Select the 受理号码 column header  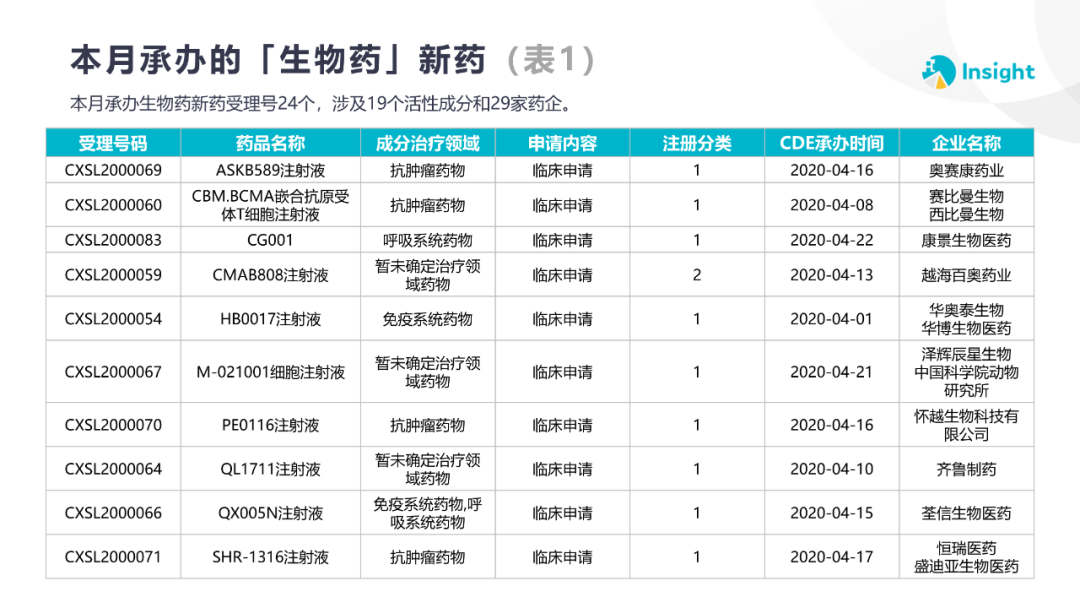113,143
